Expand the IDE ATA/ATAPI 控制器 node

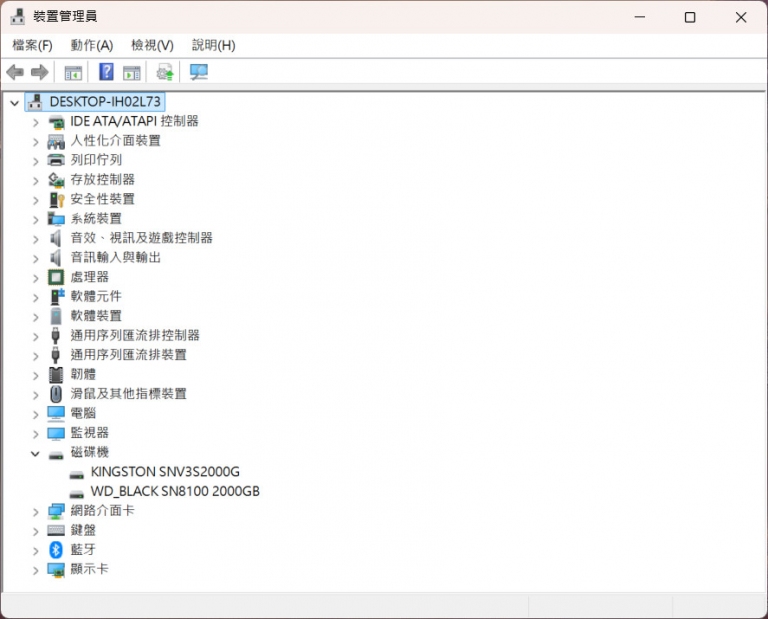[35, 122]
